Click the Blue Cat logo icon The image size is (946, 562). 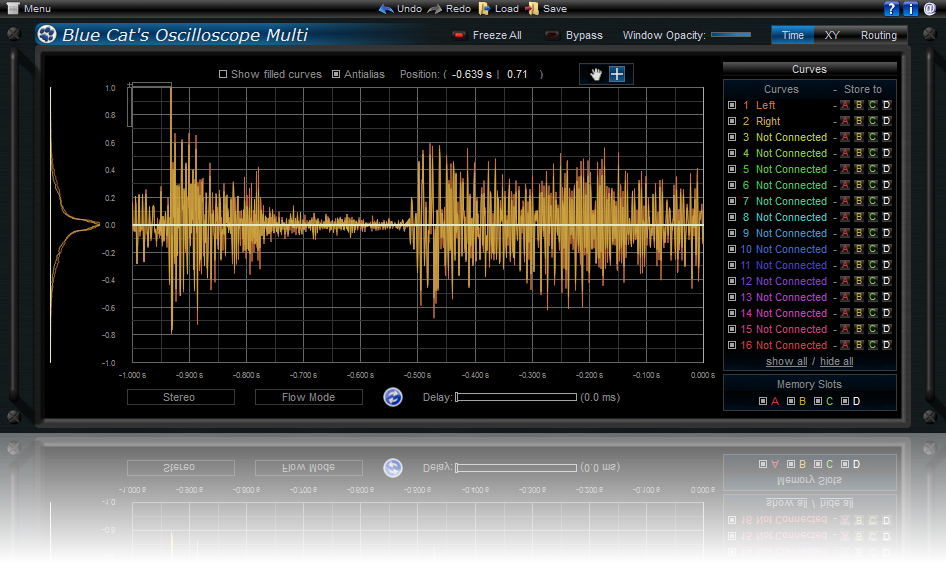coord(46,34)
